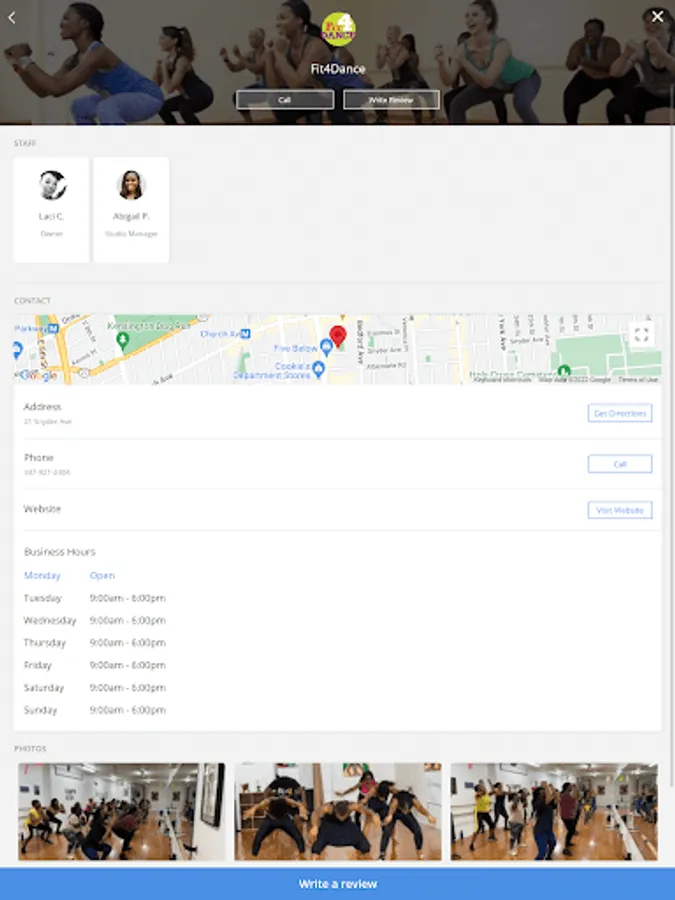Select the Open status for Monday
The width and height of the screenshot is (675, 900).
(x=102, y=575)
